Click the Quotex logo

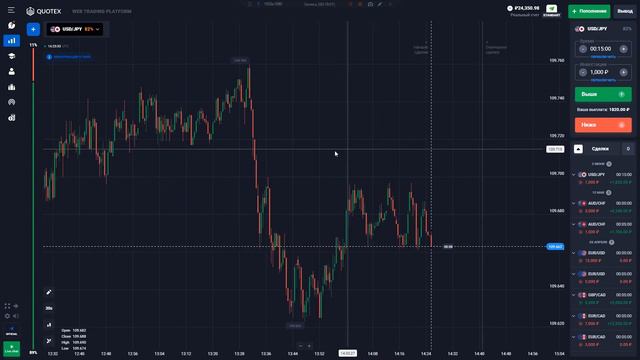[x=44, y=11]
